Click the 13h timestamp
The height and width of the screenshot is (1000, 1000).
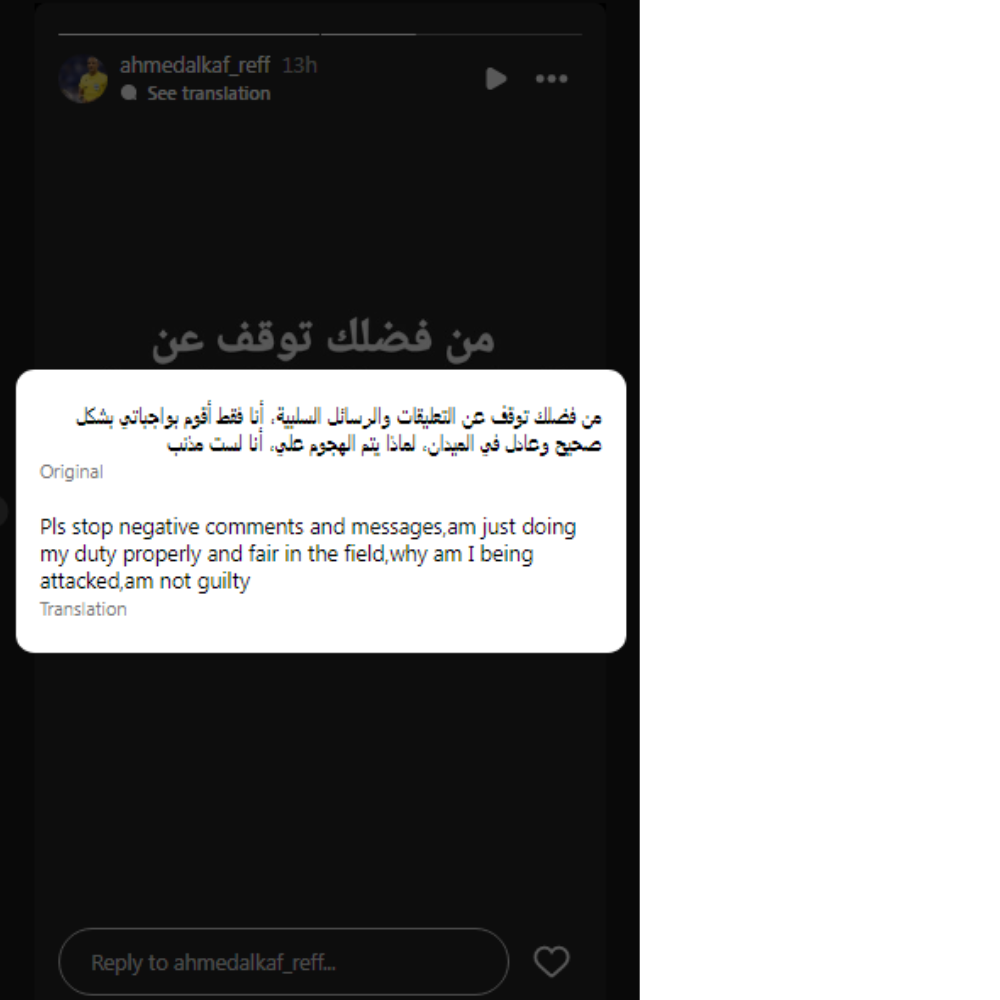[x=300, y=65]
